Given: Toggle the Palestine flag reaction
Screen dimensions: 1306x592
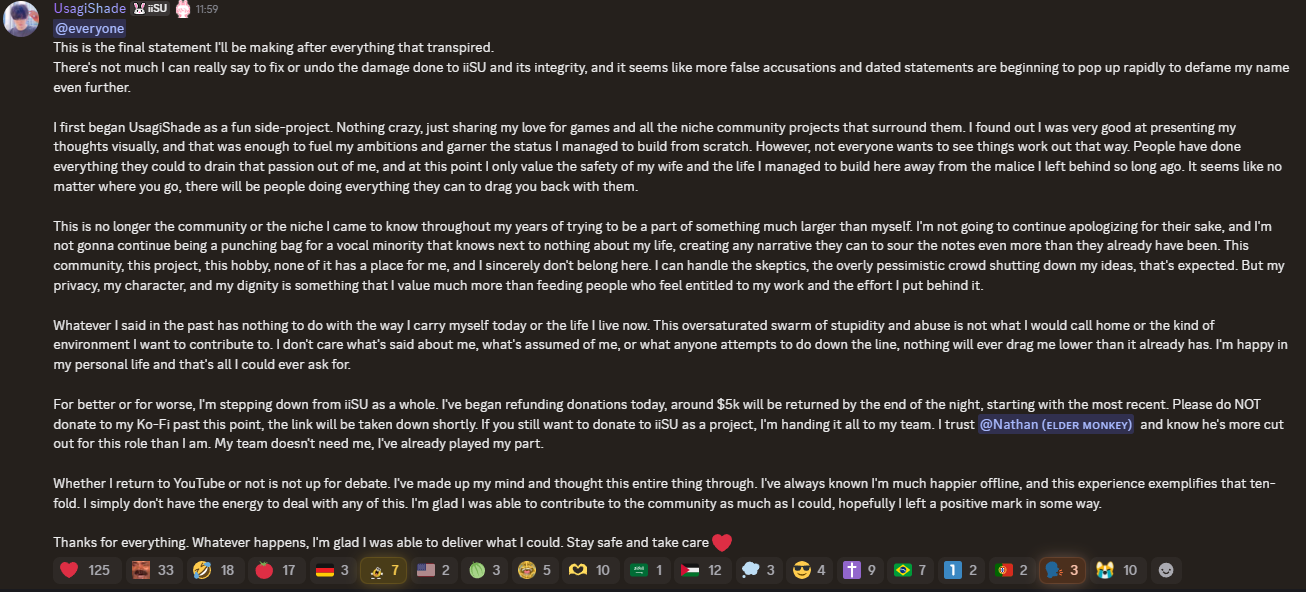Looking at the screenshot, I should coord(703,571).
